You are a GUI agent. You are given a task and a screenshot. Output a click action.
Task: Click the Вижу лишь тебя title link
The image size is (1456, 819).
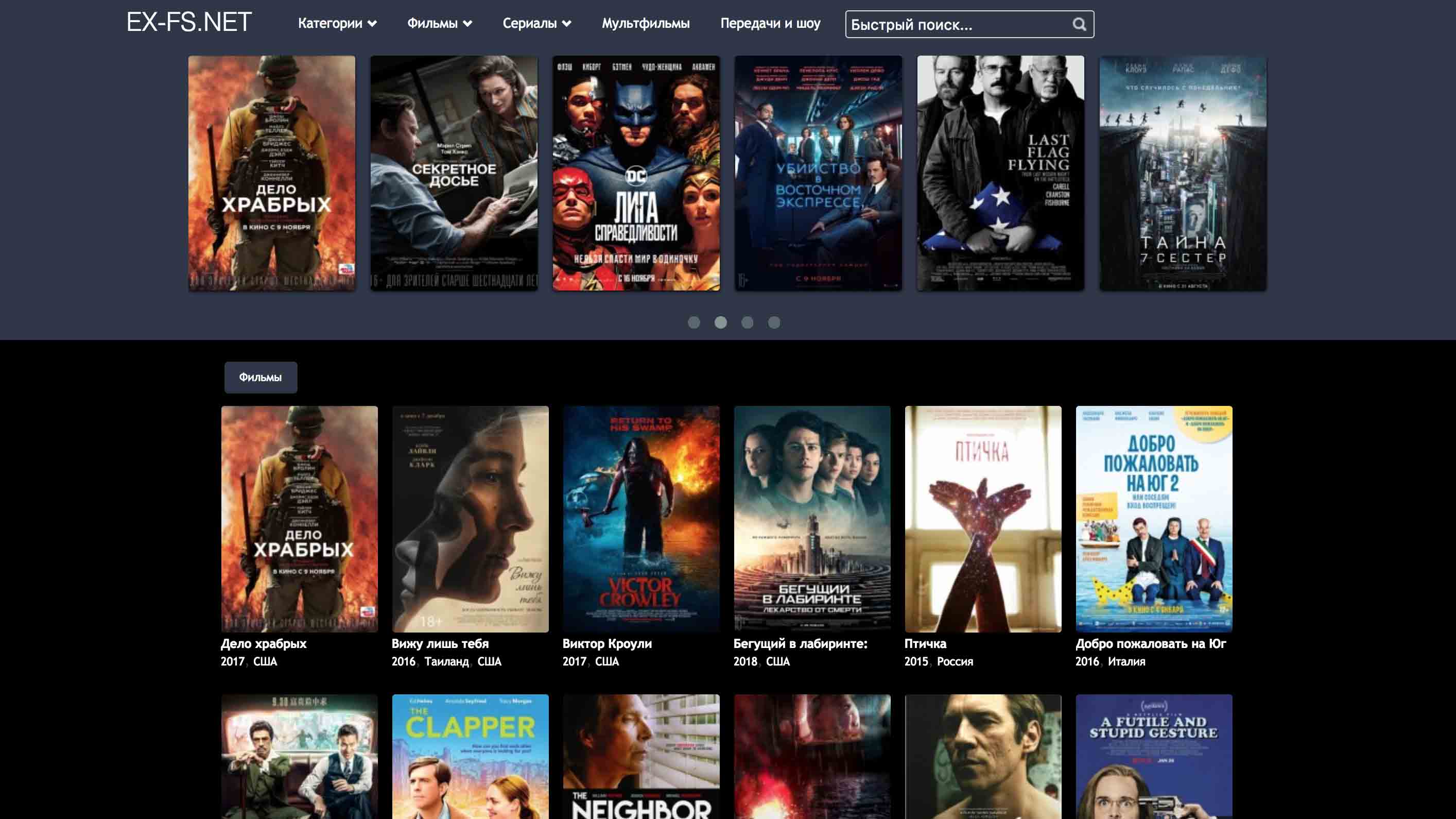440,644
